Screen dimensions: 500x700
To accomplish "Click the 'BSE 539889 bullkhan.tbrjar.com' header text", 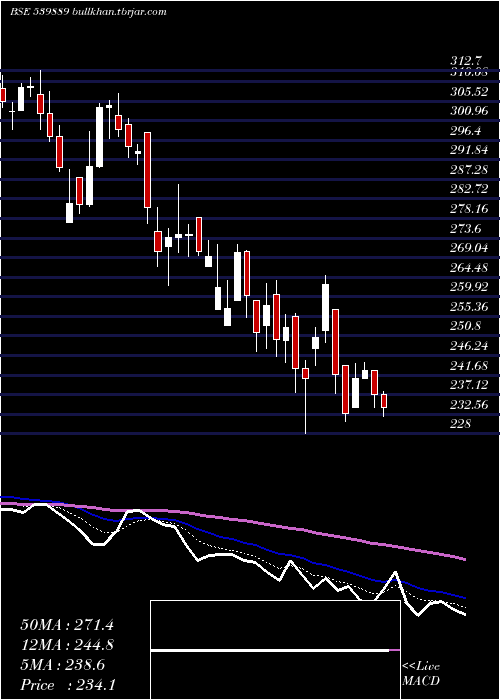I will click(88, 12).
